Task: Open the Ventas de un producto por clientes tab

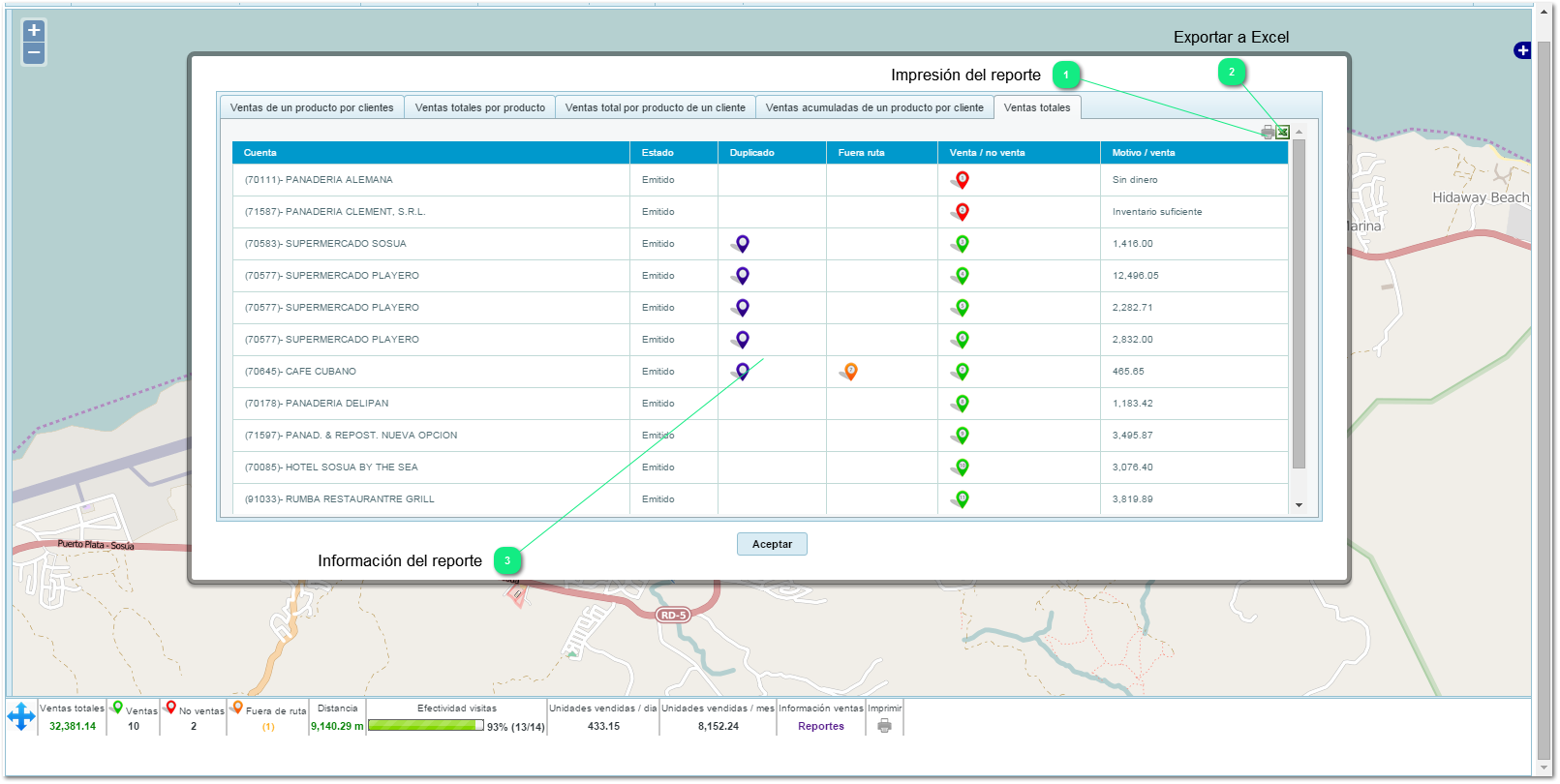Action: pos(312,107)
